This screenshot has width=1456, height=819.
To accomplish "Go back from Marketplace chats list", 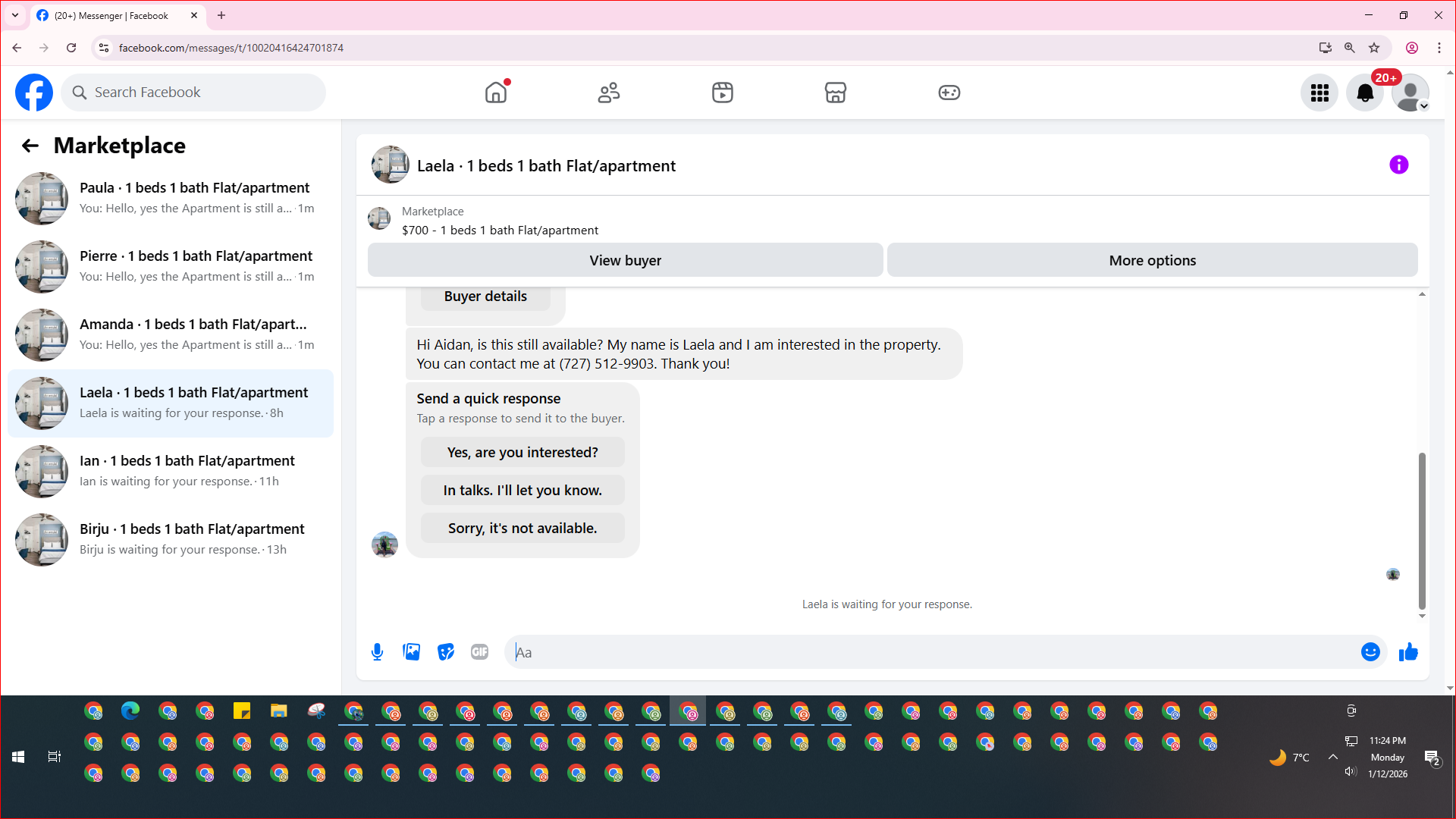I will (x=30, y=146).
